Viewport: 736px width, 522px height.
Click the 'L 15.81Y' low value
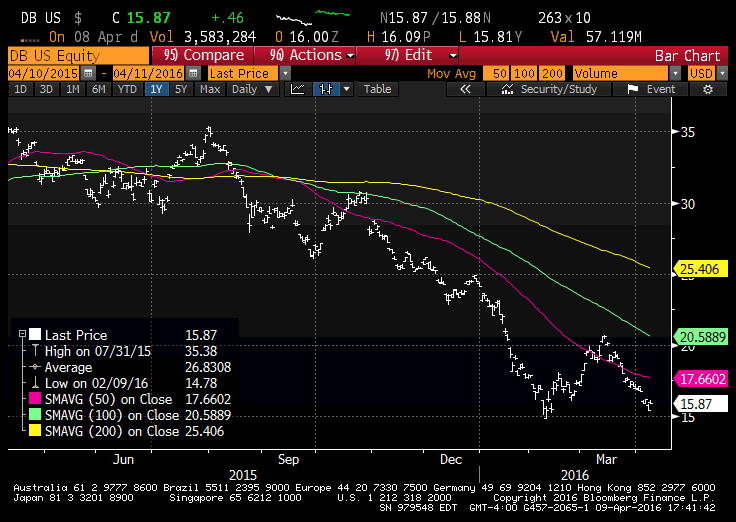tap(491, 37)
